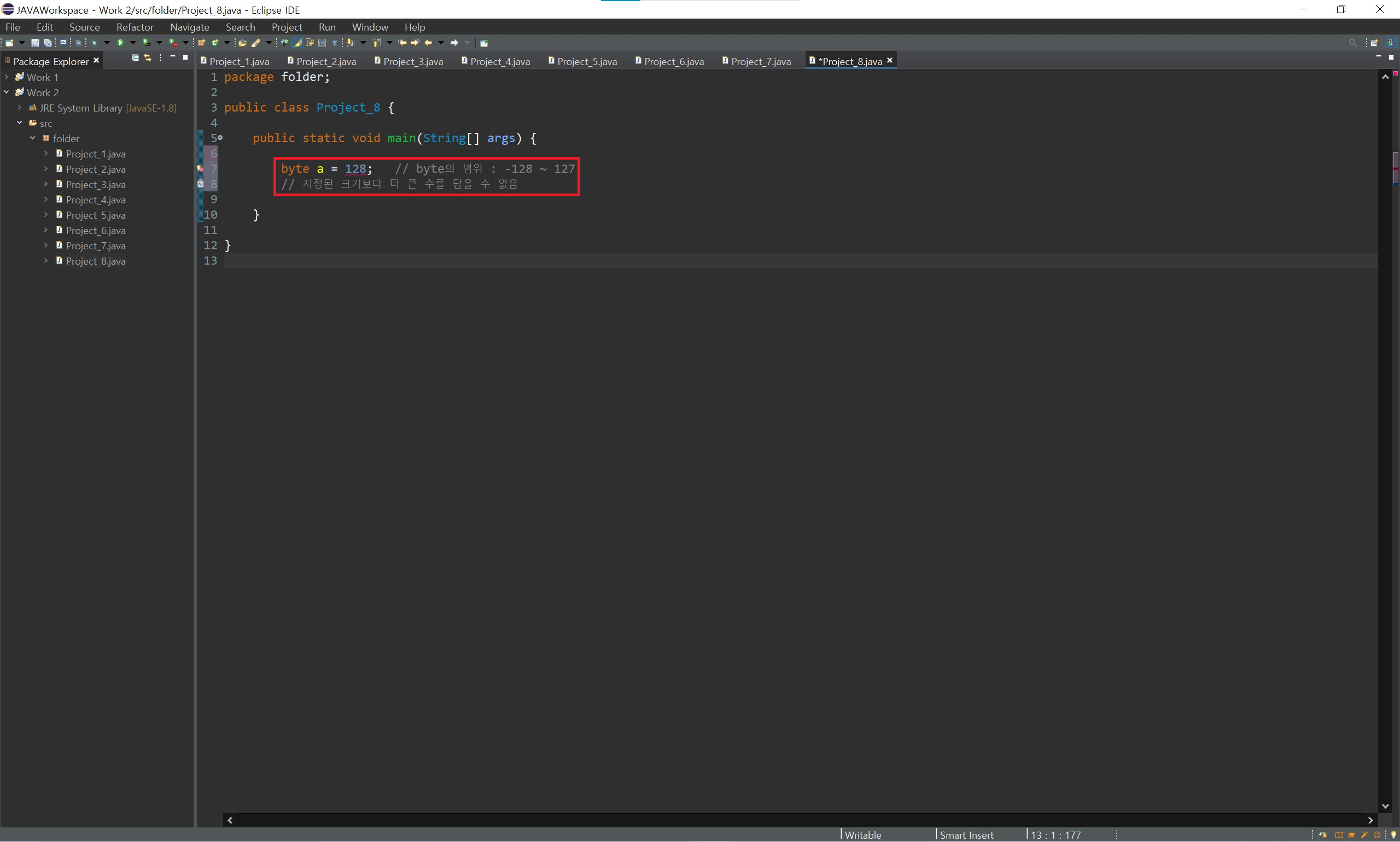Click the New Java Class icon
1400x842 pixels.
click(x=215, y=43)
